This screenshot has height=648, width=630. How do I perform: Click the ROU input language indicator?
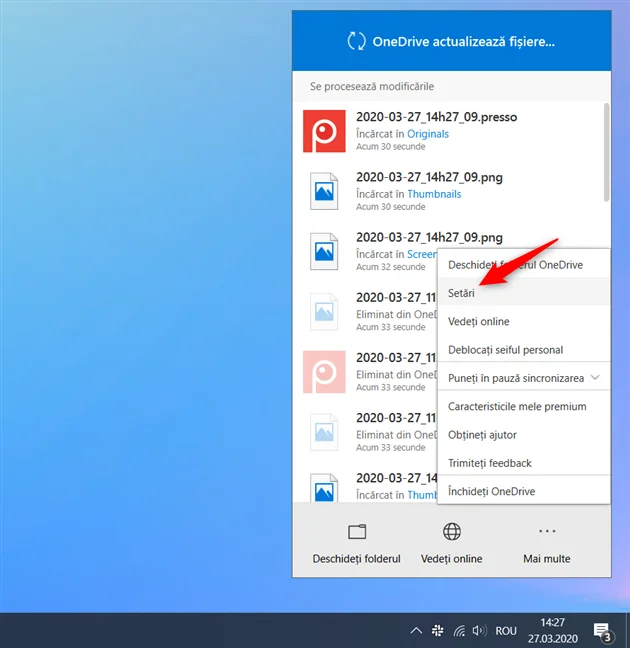(506, 631)
